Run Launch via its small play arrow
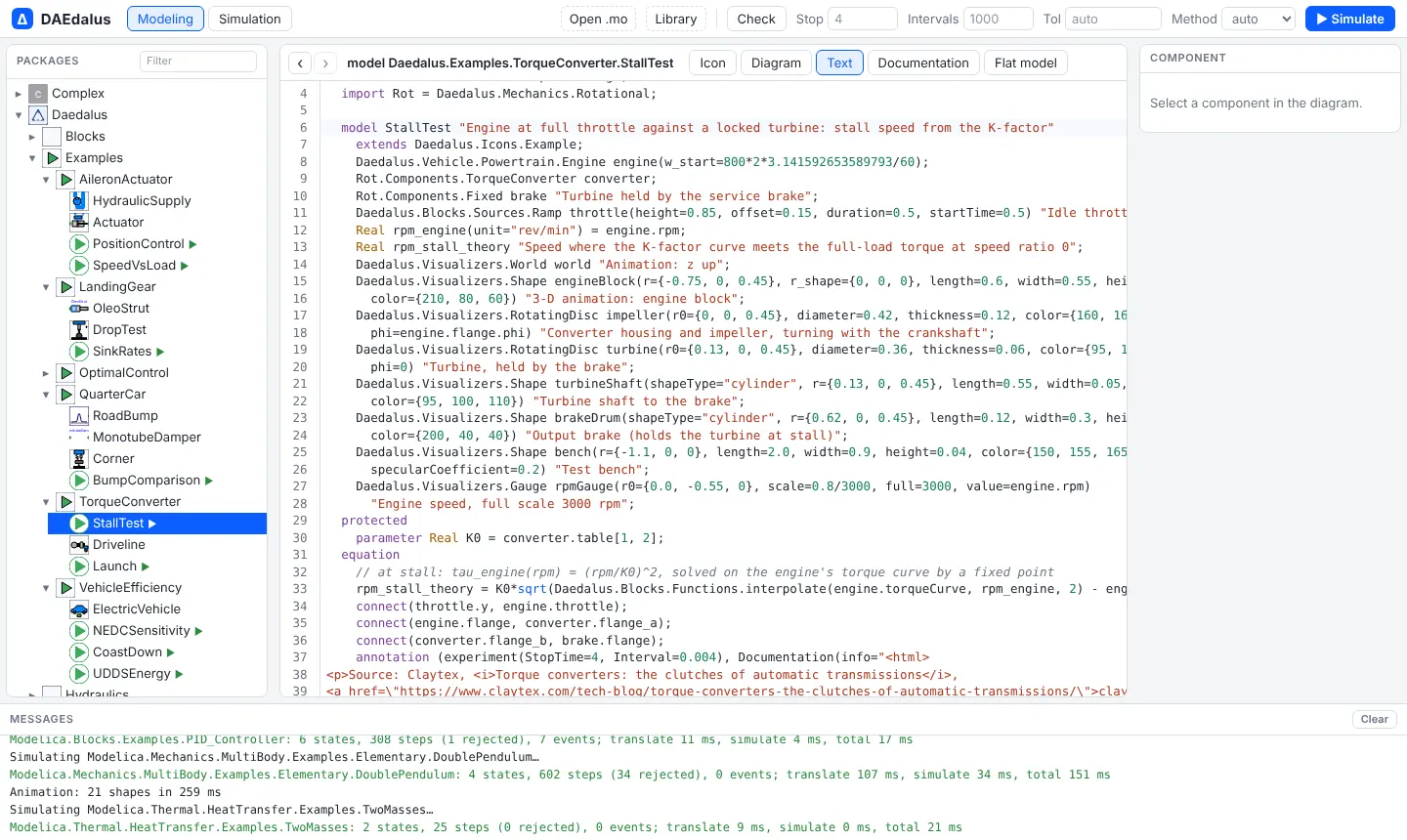This screenshot has width=1407, height=840. click(146, 567)
